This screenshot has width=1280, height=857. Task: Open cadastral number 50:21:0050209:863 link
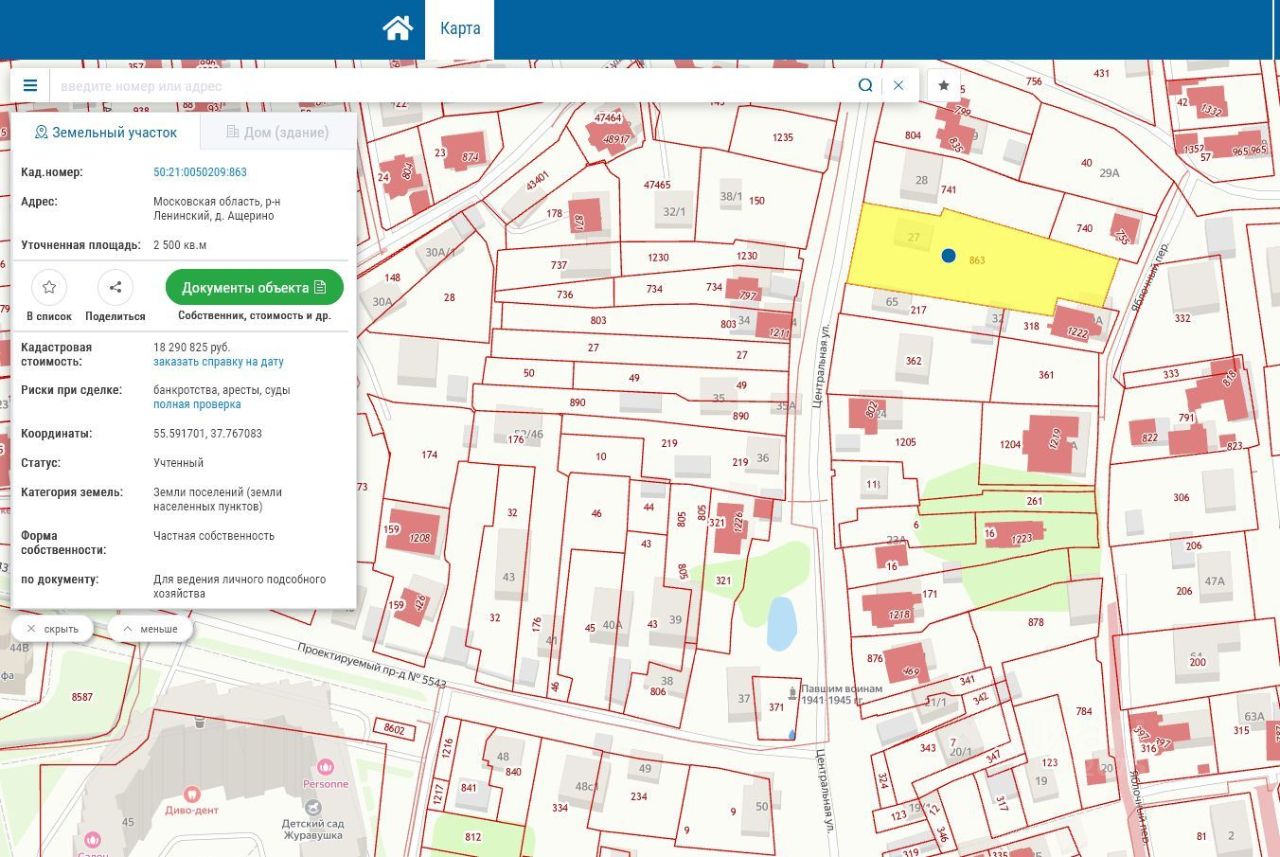click(x=200, y=172)
